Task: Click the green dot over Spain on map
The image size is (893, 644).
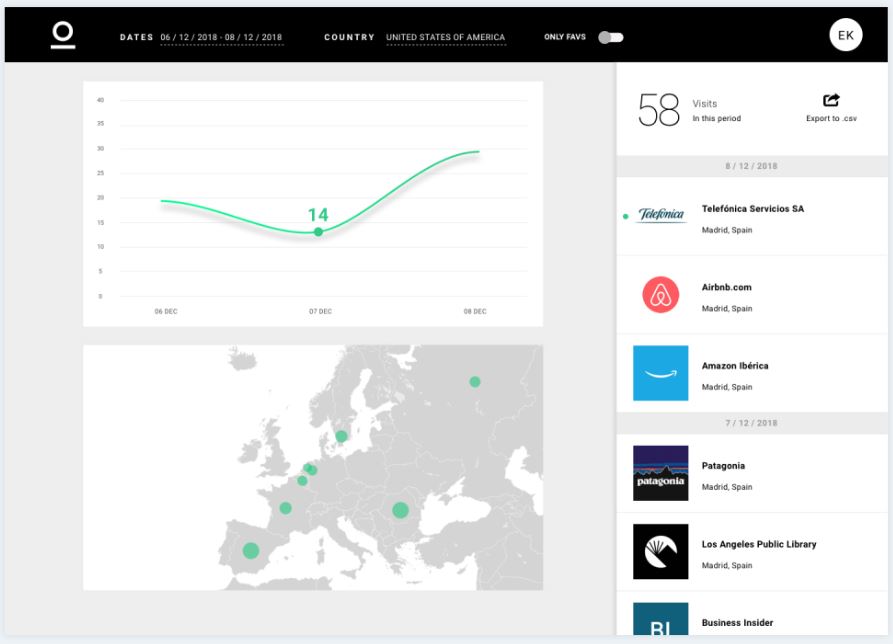Action: (x=251, y=551)
